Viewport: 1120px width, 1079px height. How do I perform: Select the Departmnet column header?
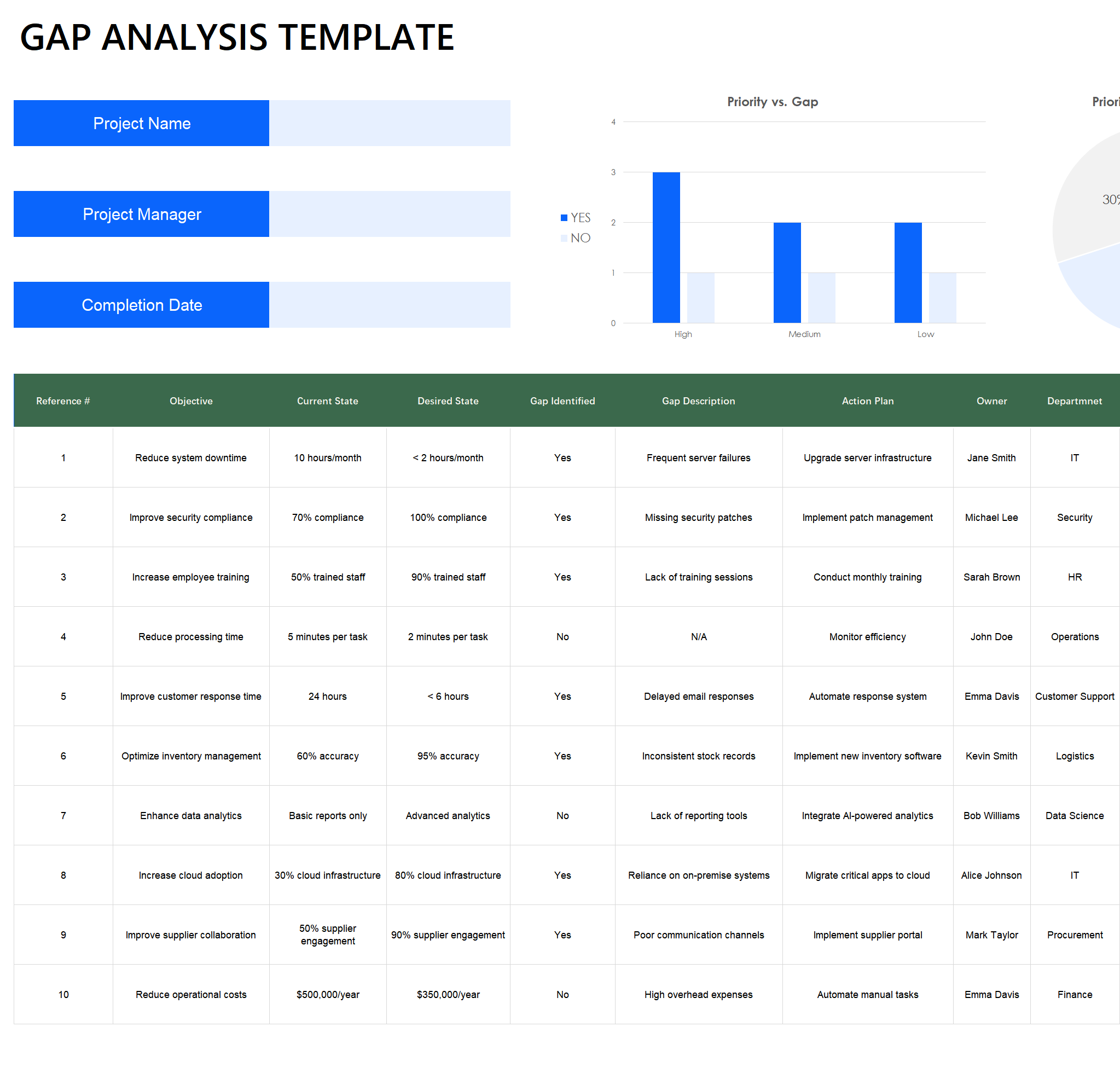coord(1074,401)
